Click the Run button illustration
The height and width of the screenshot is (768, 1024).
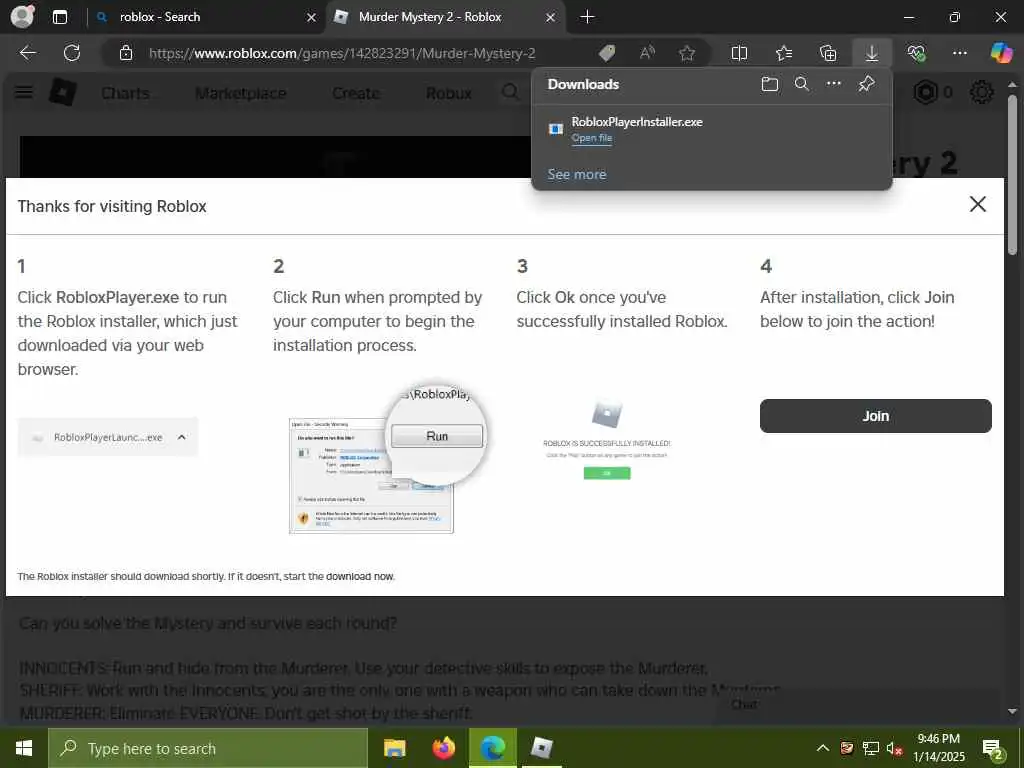(x=437, y=436)
